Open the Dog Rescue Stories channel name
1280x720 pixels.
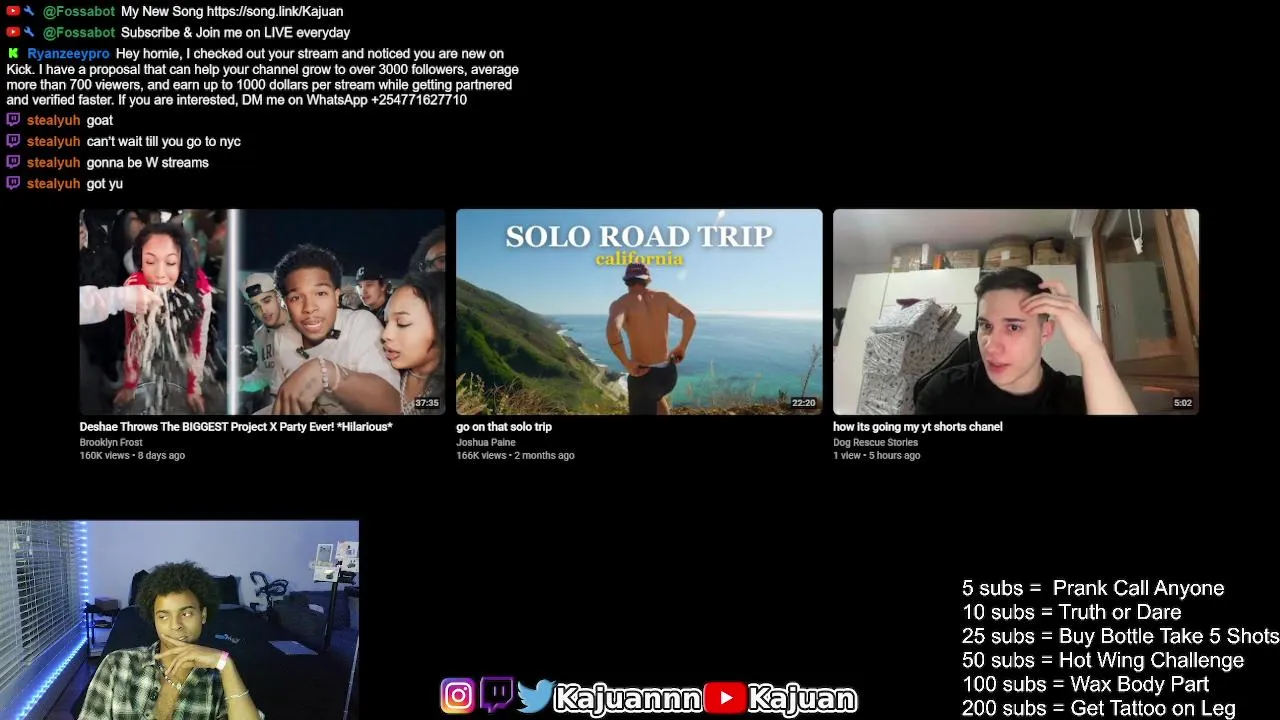(875, 442)
